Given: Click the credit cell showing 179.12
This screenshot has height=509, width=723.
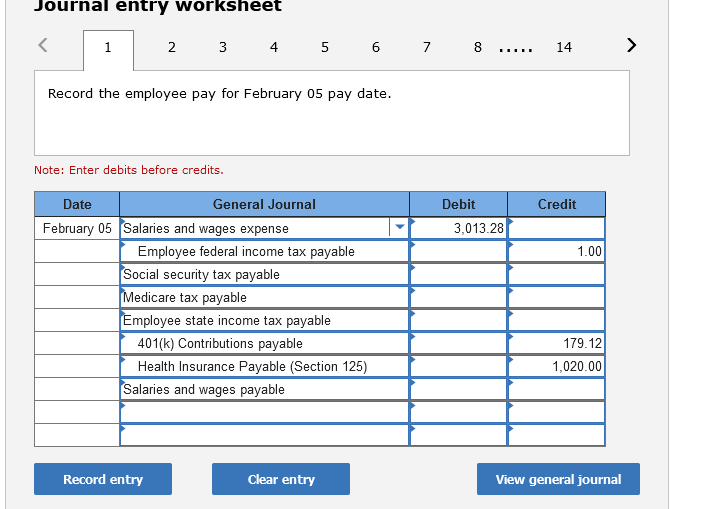Looking at the screenshot, I should (557, 343).
